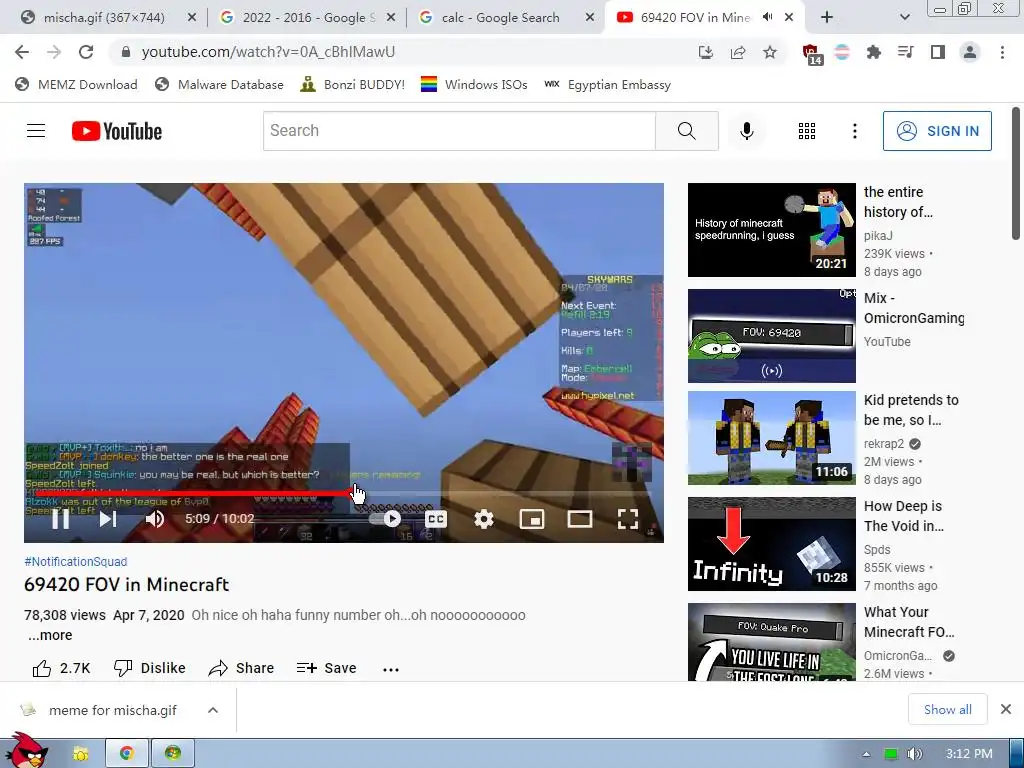Open 'the entire history of' video thumbnail
Image resolution: width=1024 pixels, height=768 pixels.
(x=771, y=230)
